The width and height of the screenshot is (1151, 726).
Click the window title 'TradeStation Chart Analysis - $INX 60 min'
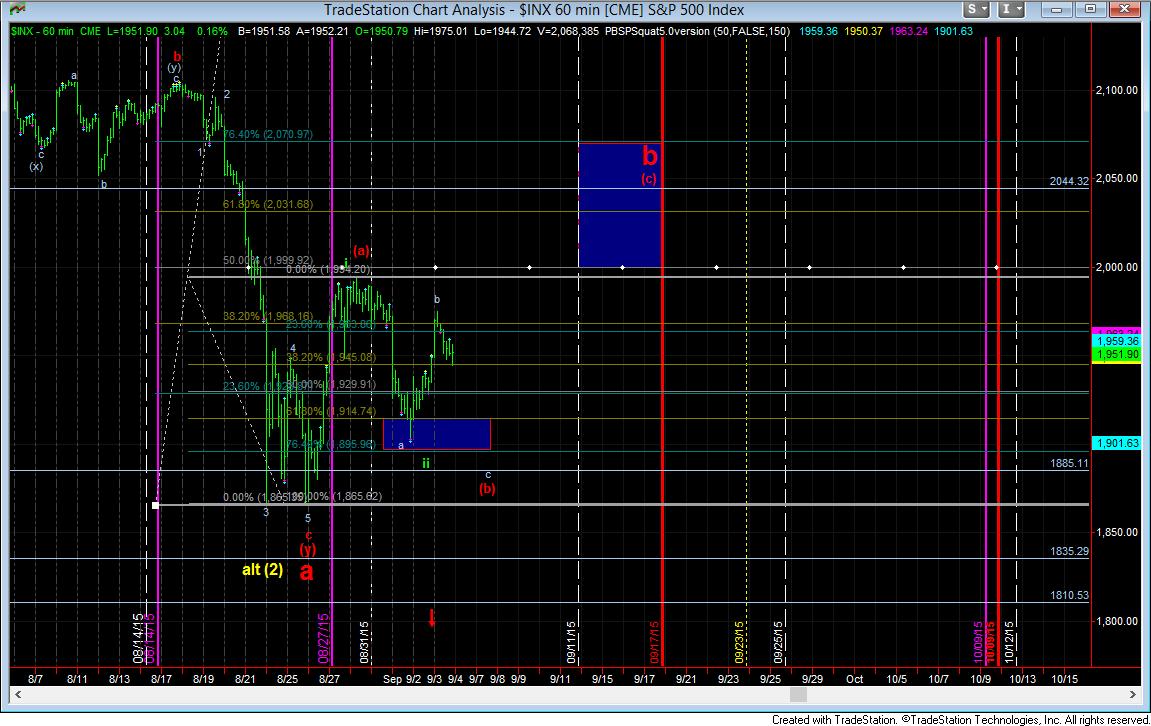click(534, 10)
